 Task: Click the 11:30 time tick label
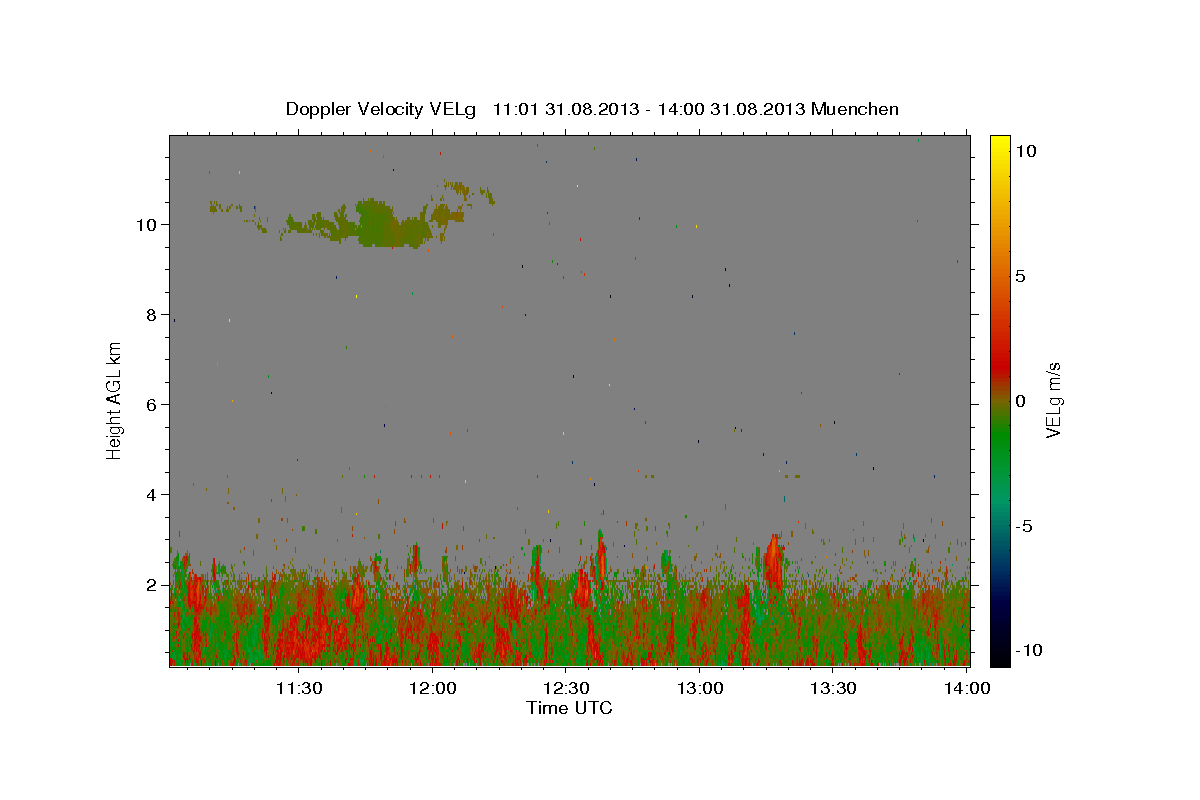coord(298,688)
